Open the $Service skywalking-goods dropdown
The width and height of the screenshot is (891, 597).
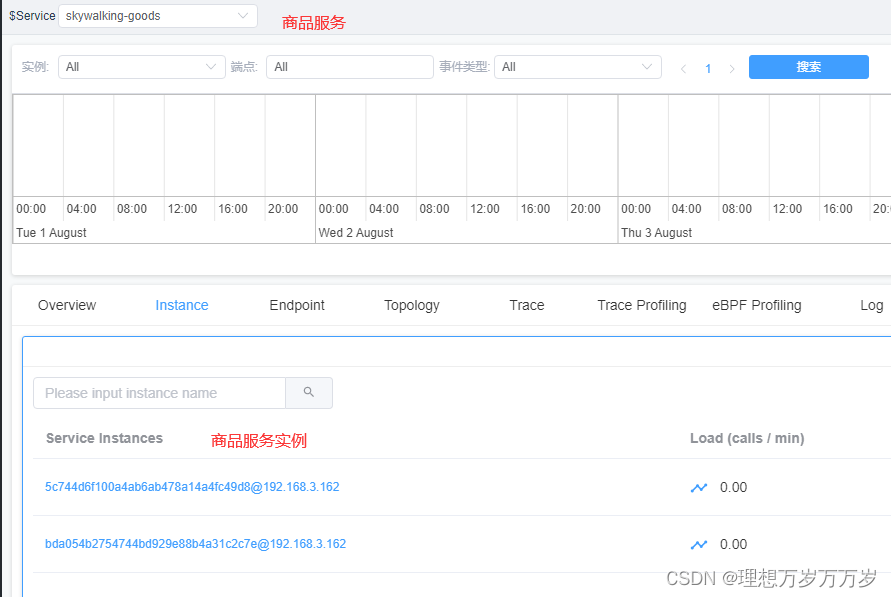click(157, 16)
